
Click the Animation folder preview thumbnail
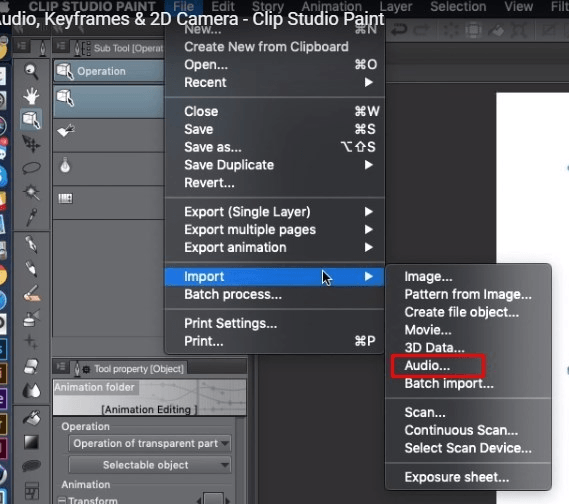150,398
